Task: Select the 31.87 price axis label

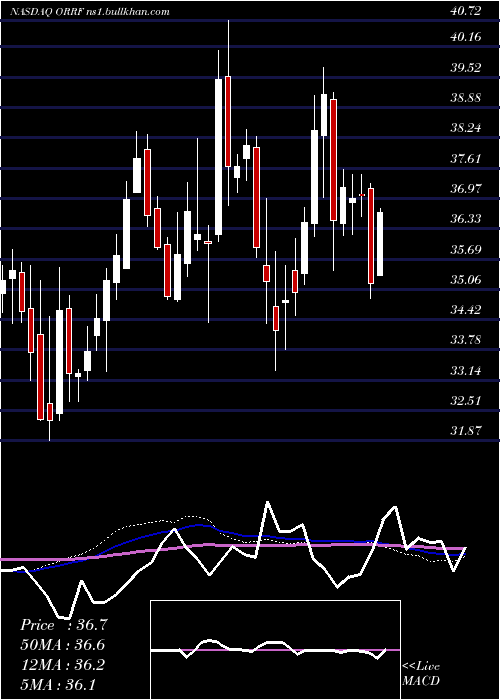Action: 466,431
